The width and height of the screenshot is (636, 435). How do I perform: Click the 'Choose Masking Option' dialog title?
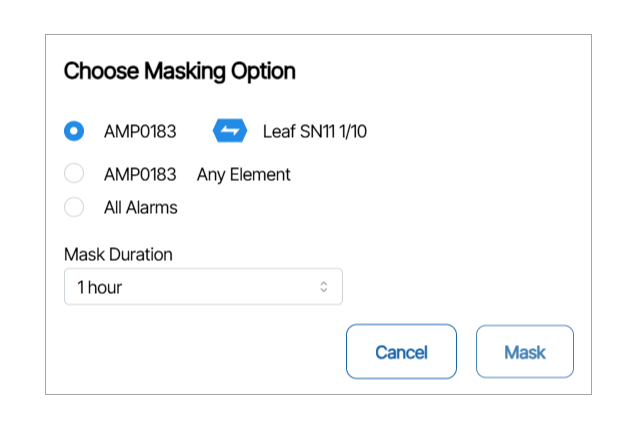click(179, 72)
